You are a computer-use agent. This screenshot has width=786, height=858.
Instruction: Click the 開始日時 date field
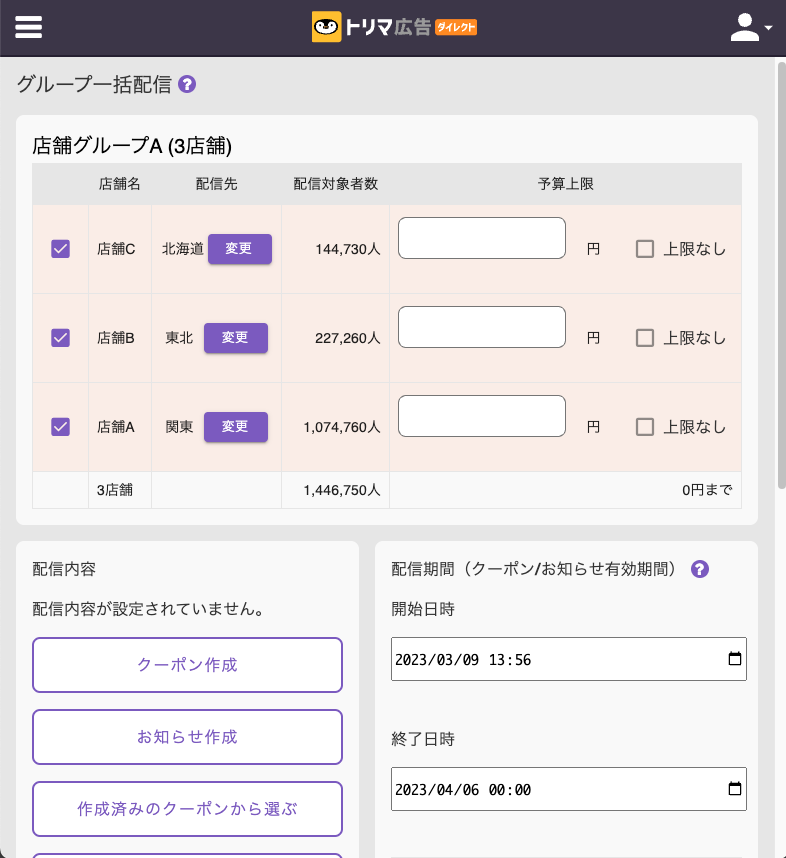pyautogui.click(x=569, y=659)
